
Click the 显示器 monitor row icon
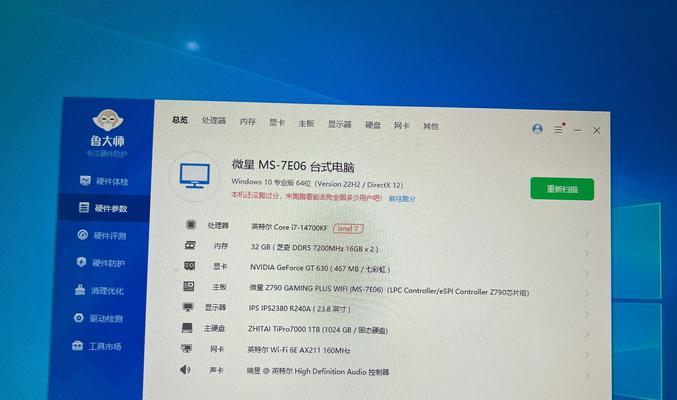click(x=188, y=307)
